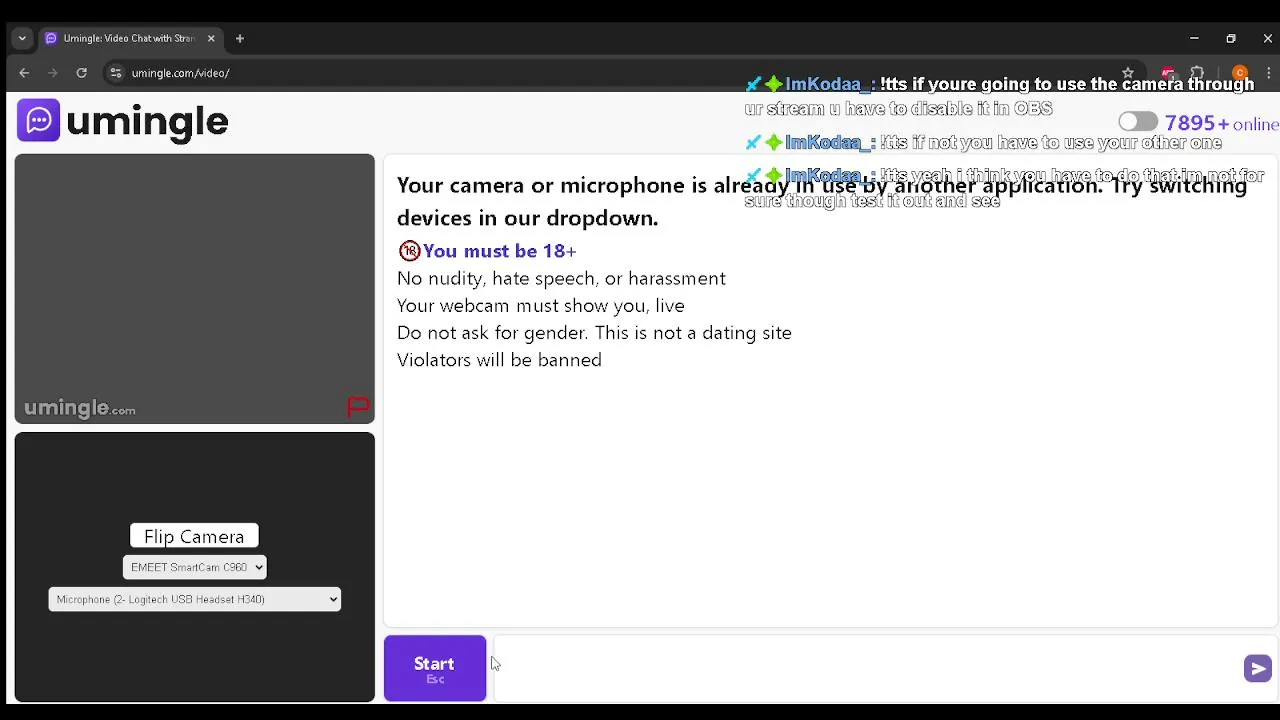This screenshot has height=720, width=1280.
Task: Open the site information icon in address bar
Action: (116, 73)
